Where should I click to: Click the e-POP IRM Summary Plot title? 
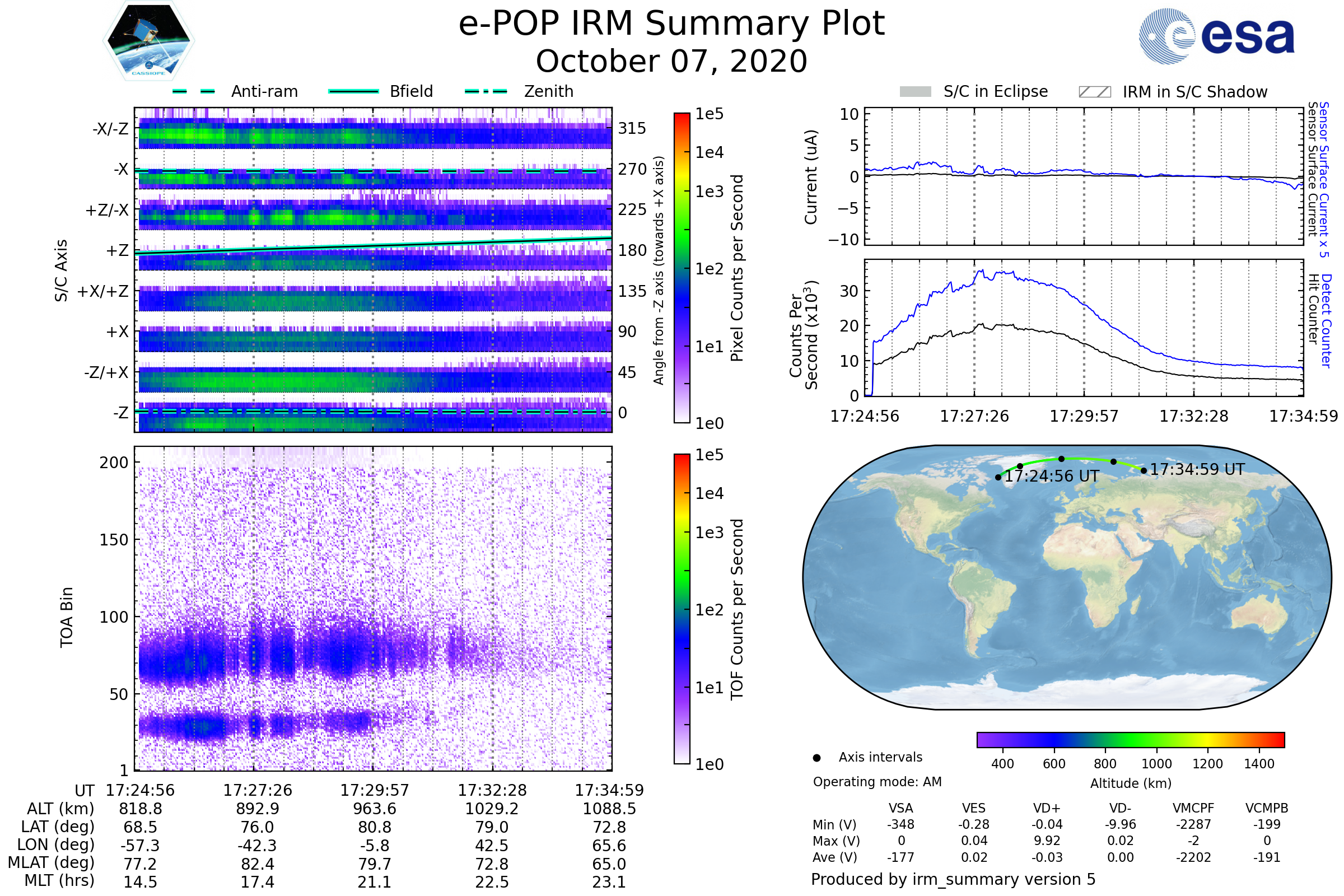click(671, 24)
